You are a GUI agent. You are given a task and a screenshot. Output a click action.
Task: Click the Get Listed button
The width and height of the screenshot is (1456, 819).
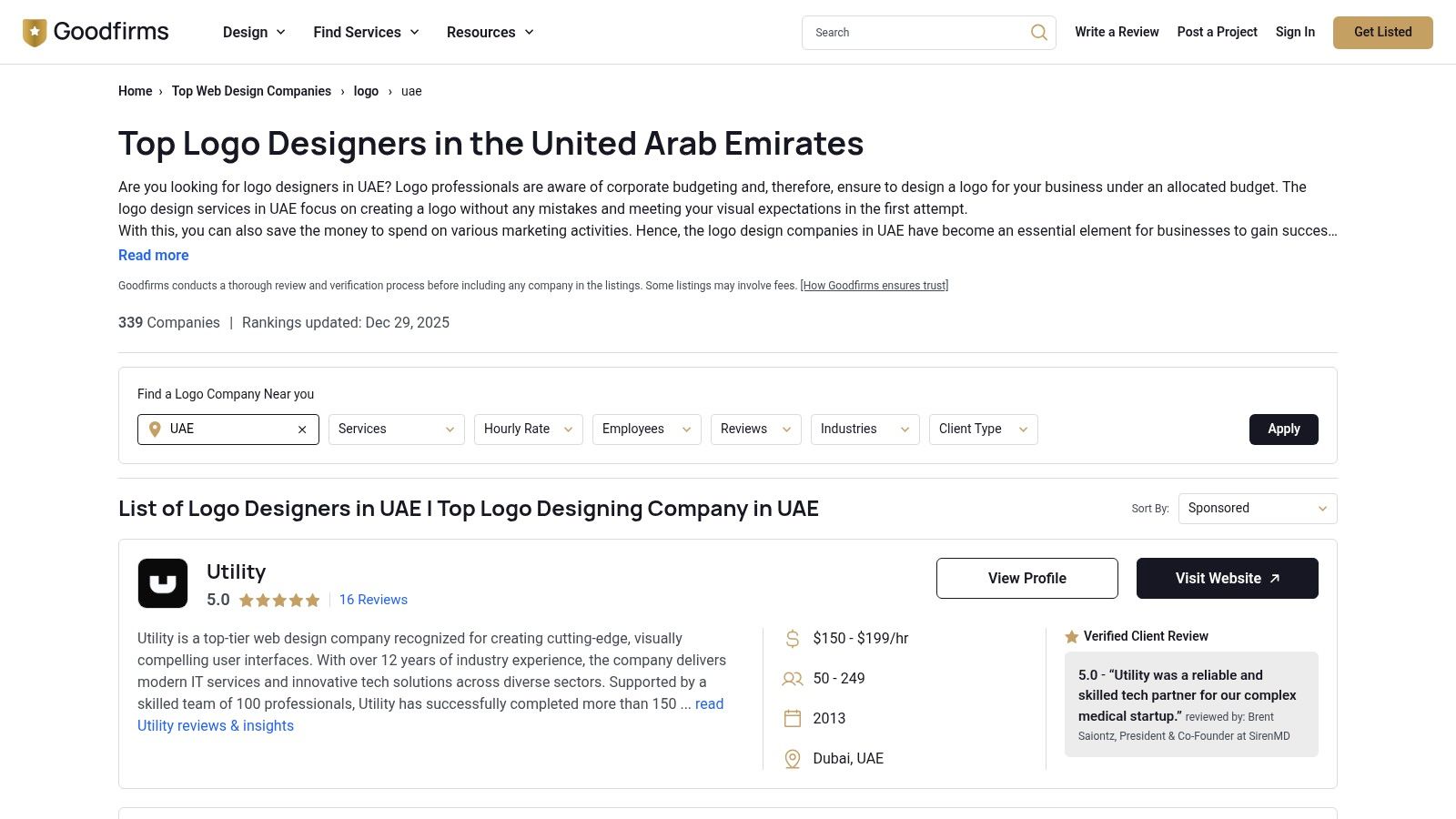(x=1382, y=32)
